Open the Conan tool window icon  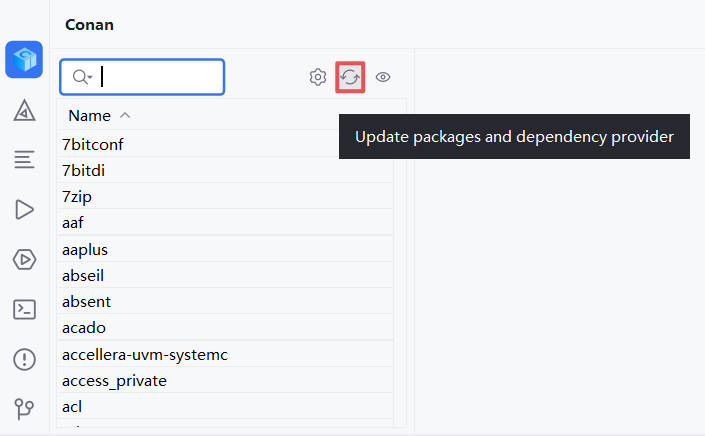(24, 59)
